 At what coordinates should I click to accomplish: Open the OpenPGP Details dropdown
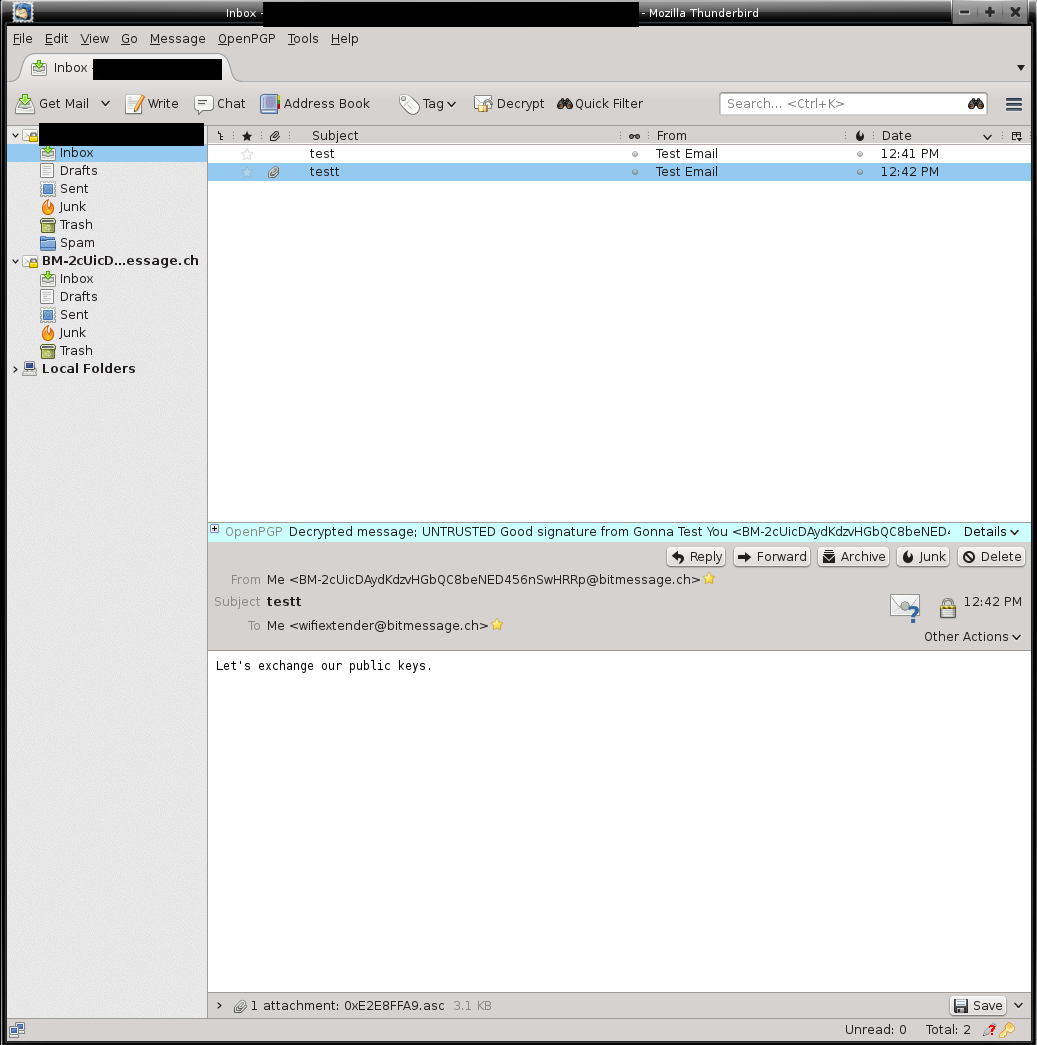991,532
